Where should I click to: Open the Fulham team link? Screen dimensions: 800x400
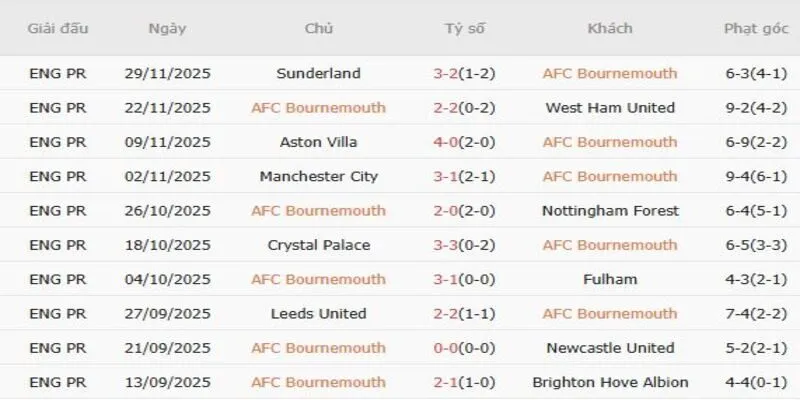pos(610,280)
